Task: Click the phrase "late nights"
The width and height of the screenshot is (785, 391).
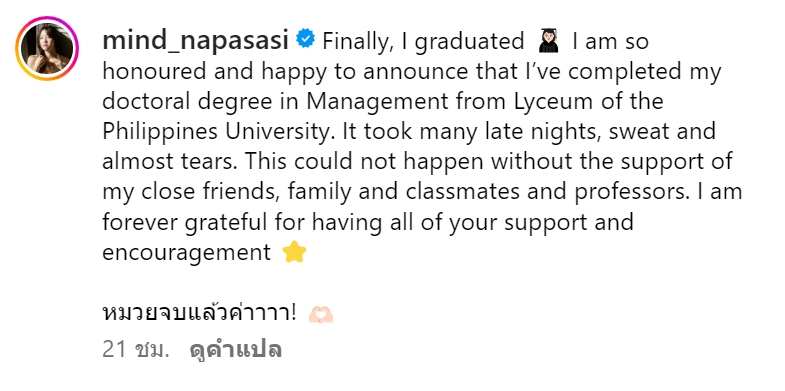Action: [535, 132]
